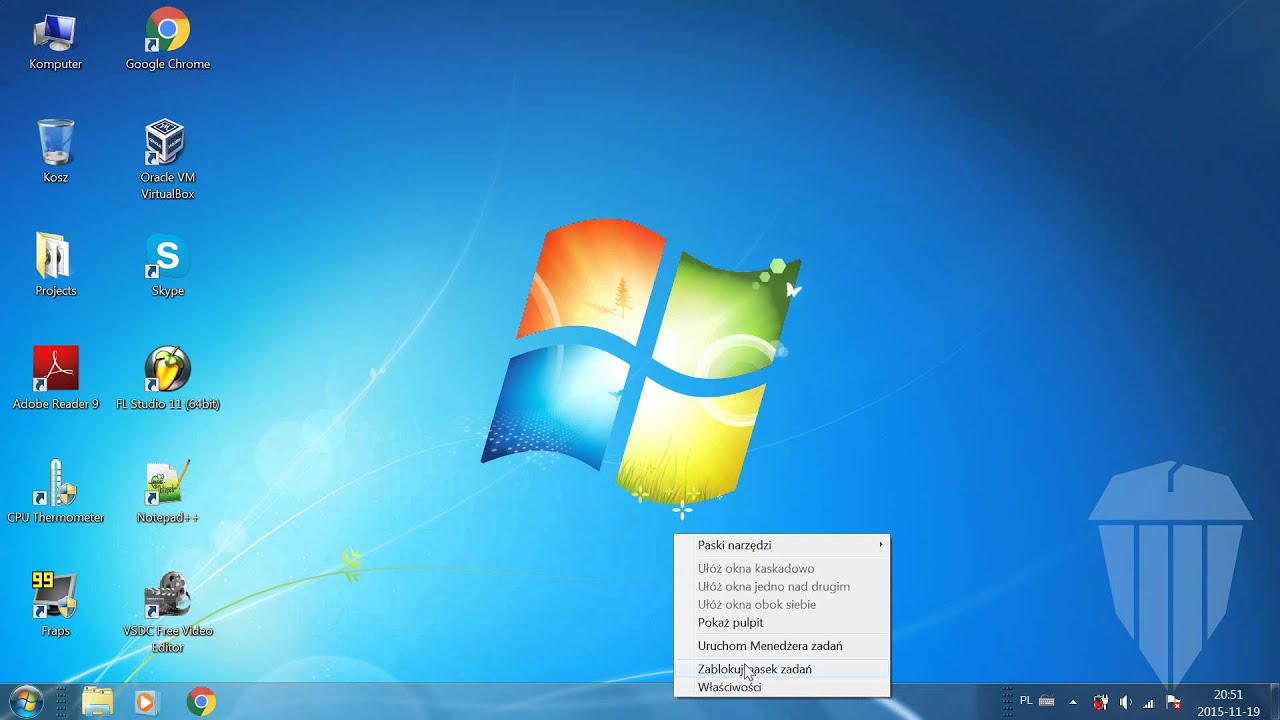Select the Notepad++ desktop shortcut
This screenshot has height=720, width=1280.
click(x=167, y=492)
